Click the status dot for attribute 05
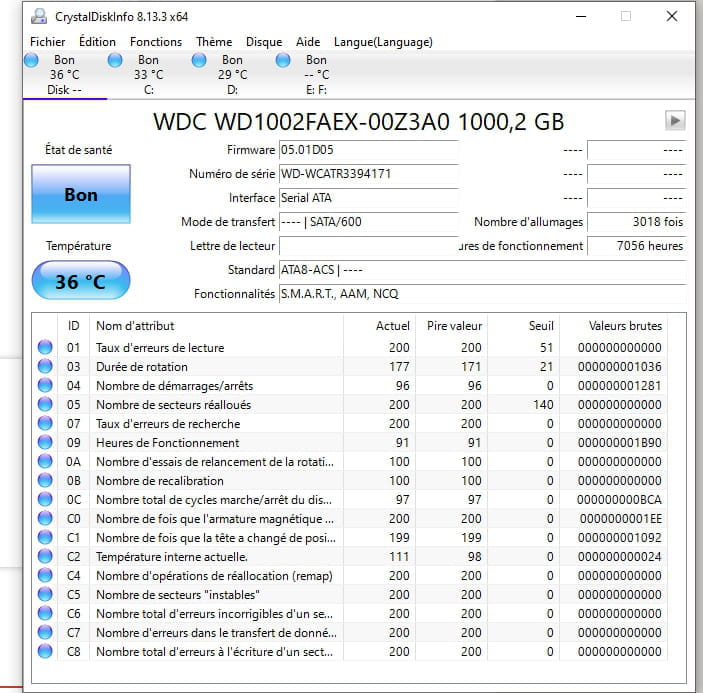The image size is (703, 693). click(x=45, y=404)
